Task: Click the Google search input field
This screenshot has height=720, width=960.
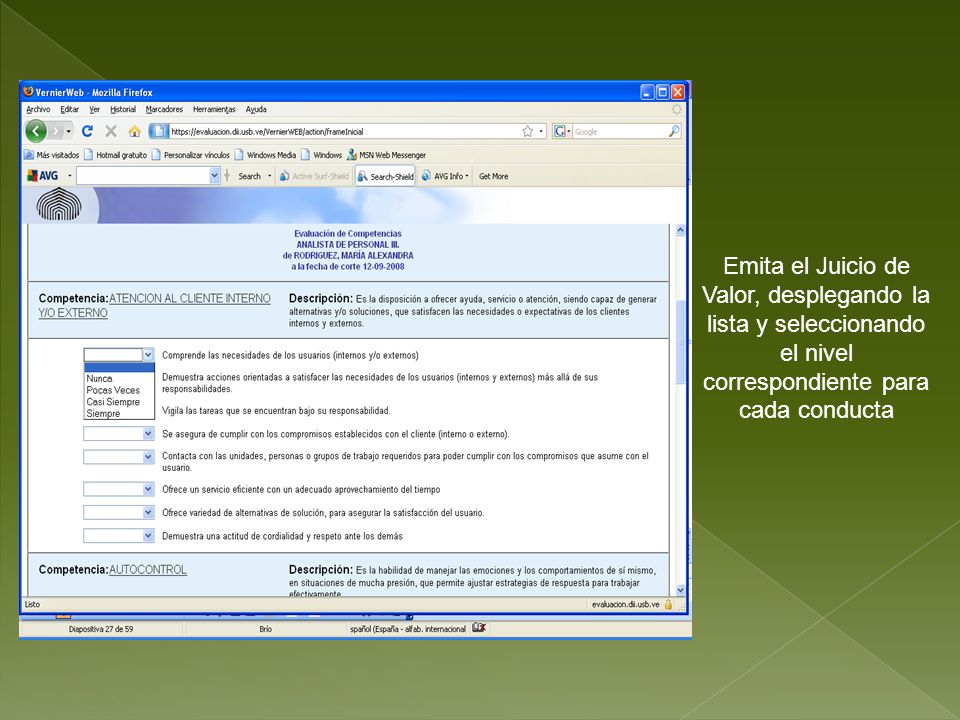Action: 620,131
